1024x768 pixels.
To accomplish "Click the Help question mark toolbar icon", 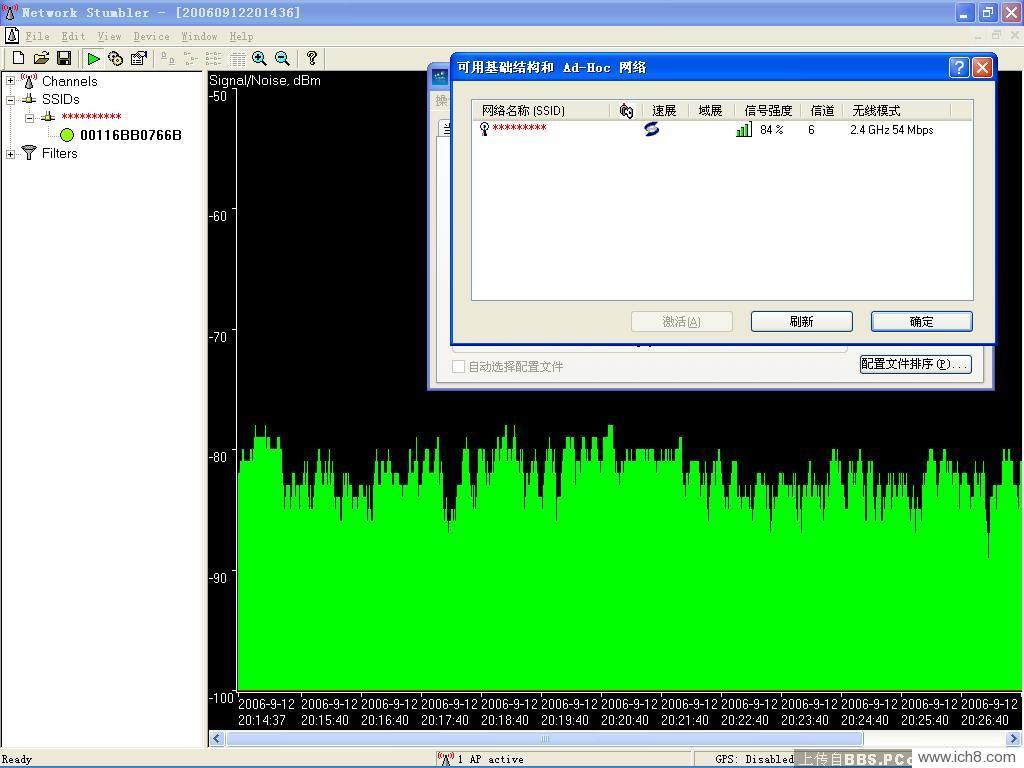I will 311,59.
